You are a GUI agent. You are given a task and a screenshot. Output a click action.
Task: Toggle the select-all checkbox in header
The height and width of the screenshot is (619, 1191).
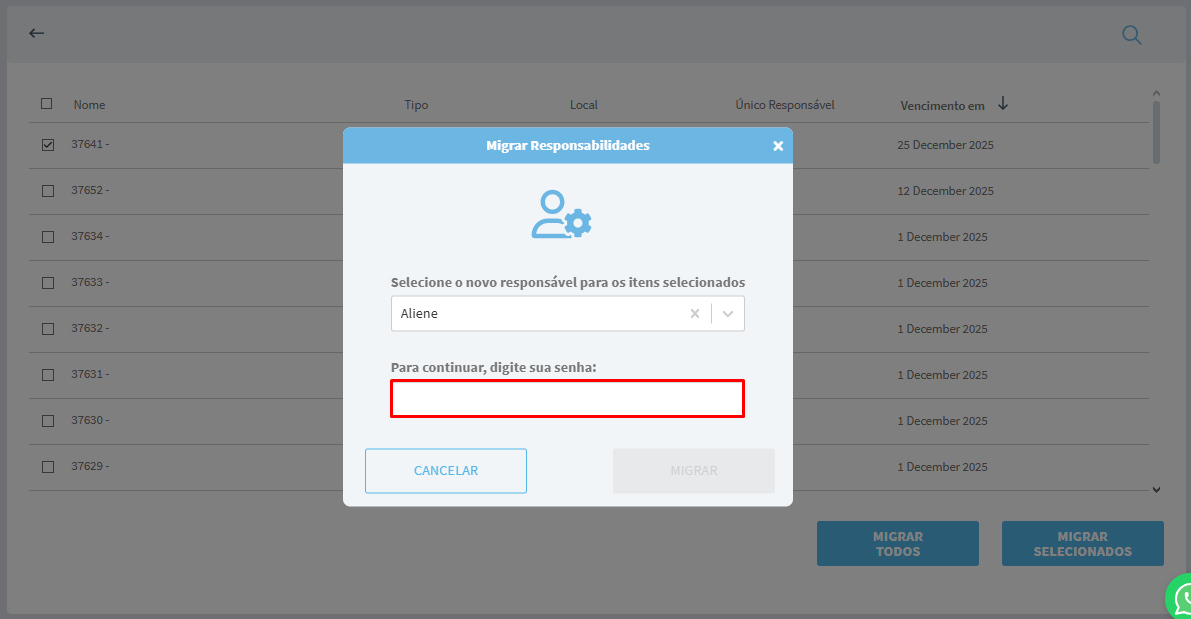(x=47, y=104)
